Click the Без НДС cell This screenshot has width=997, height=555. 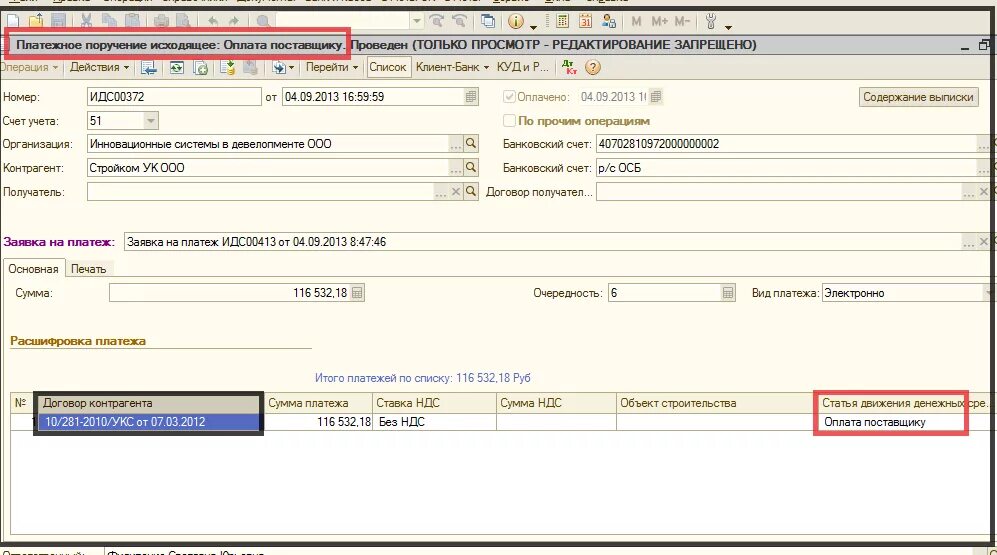434,422
